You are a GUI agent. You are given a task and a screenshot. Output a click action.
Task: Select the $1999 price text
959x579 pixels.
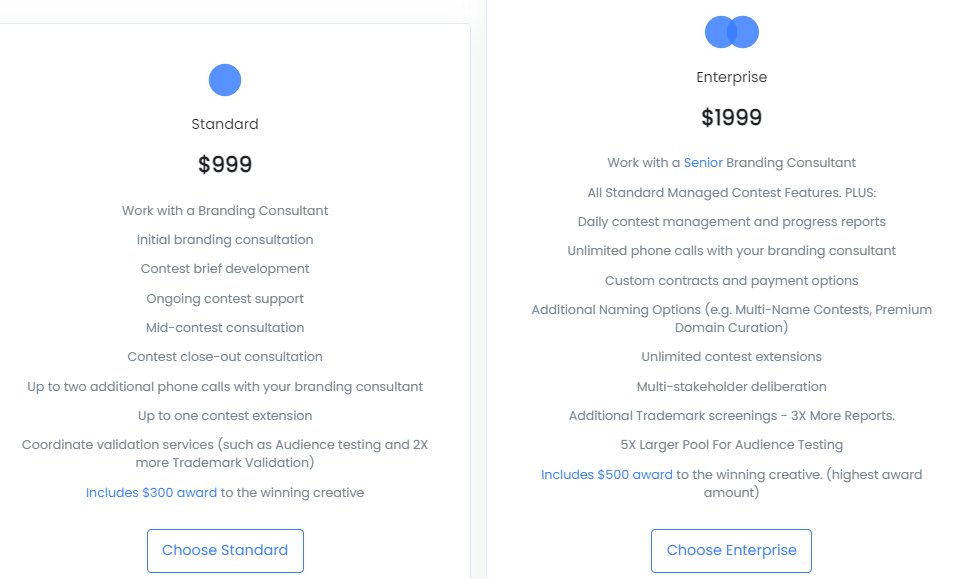point(731,117)
